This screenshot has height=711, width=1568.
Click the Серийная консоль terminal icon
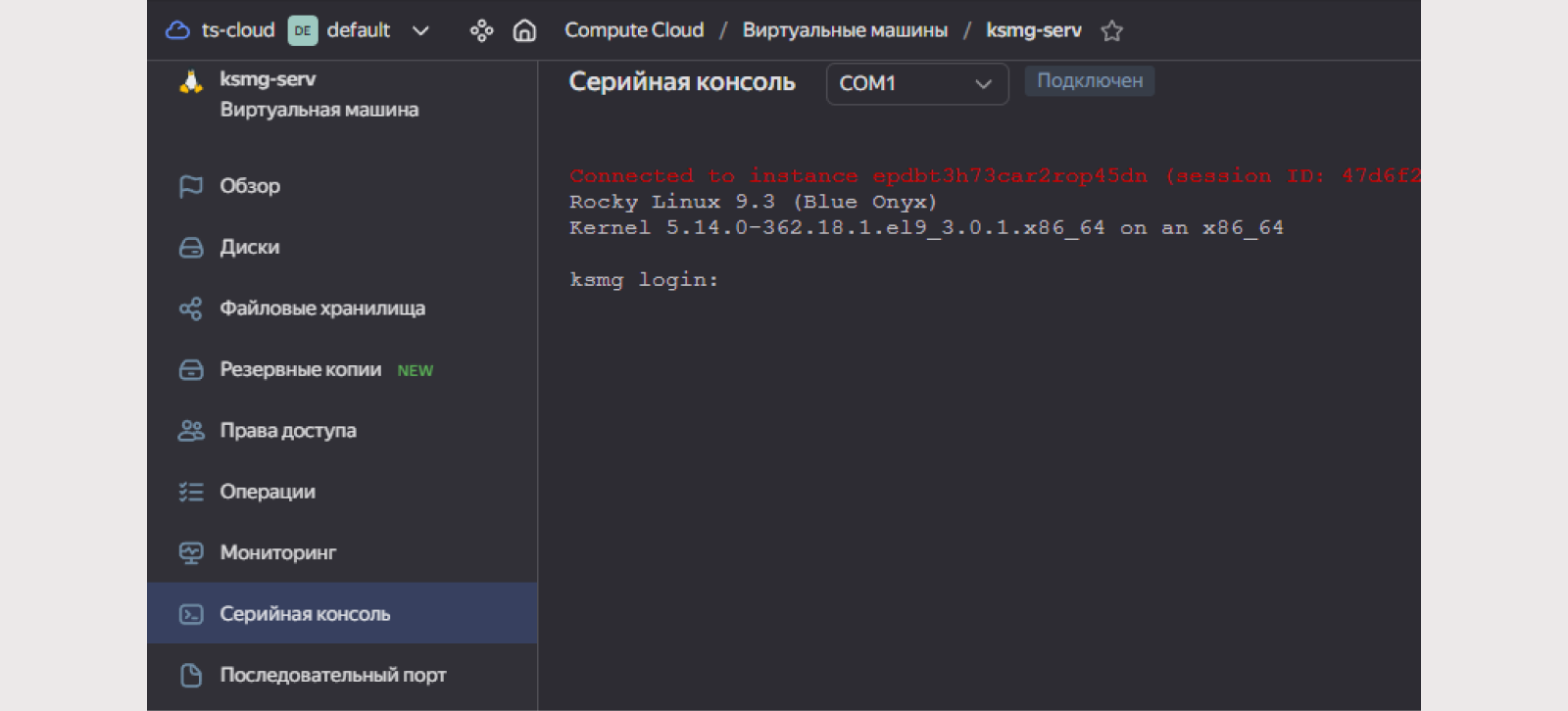pos(191,614)
